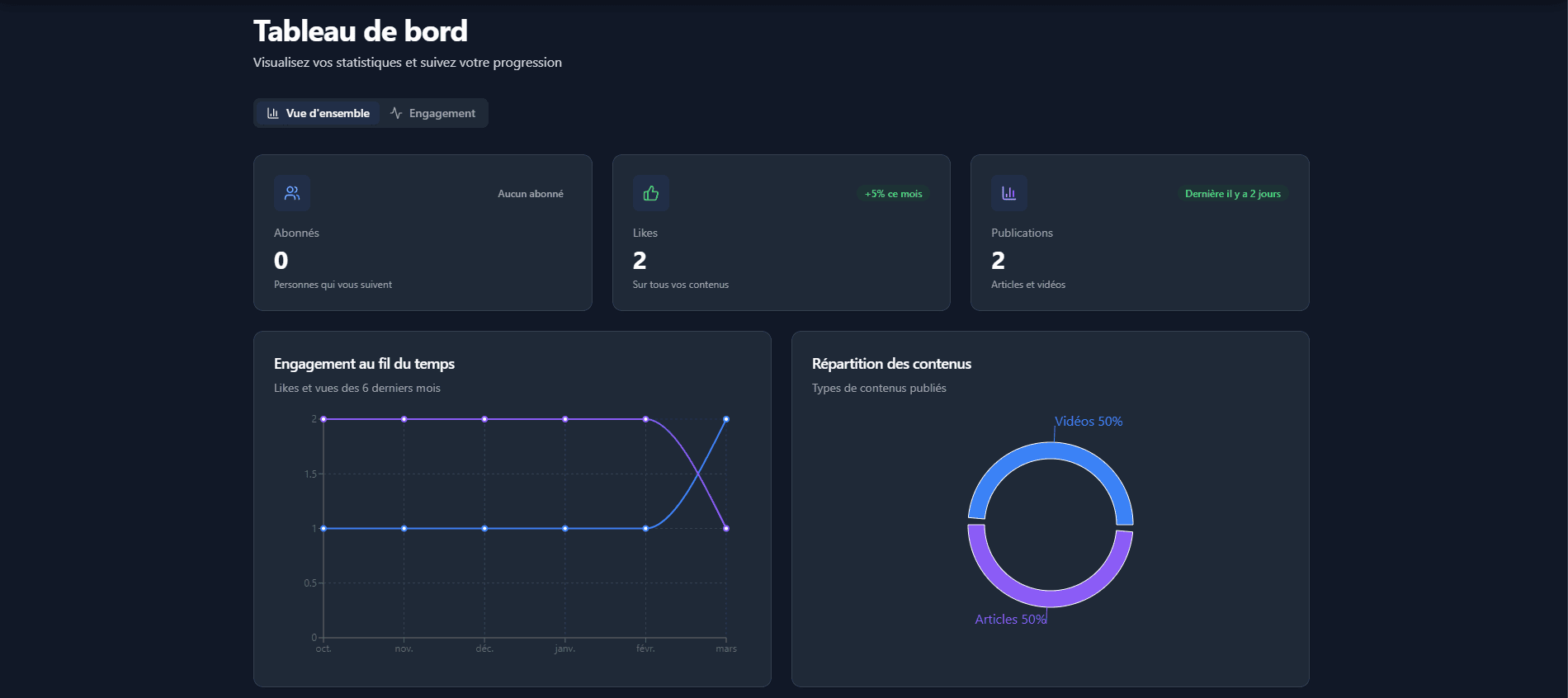Click the thumbs-up icon in Likes card
1568x698 pixels.
tap(650, 193)
